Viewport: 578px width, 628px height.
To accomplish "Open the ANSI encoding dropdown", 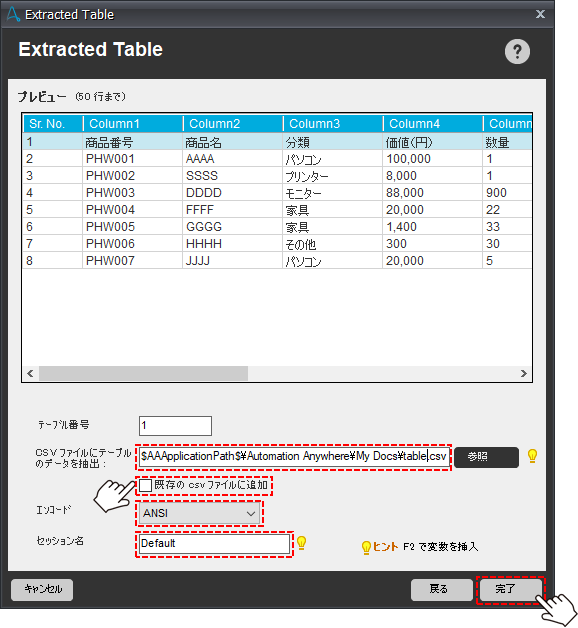I will 199,513.
